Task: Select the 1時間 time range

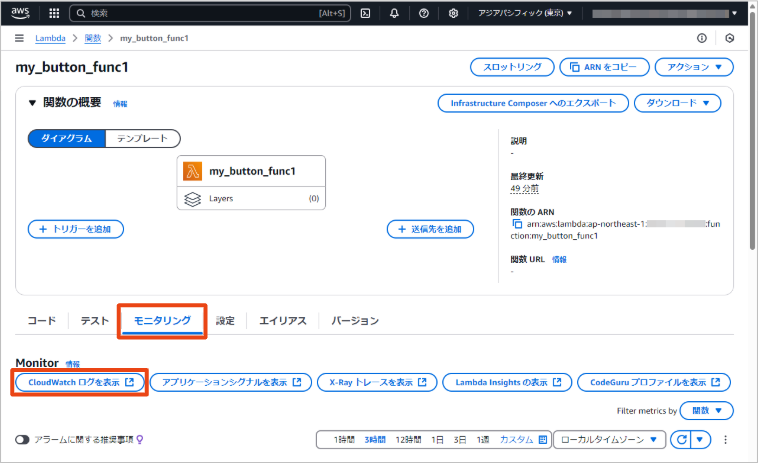Action: coord(344,439)
